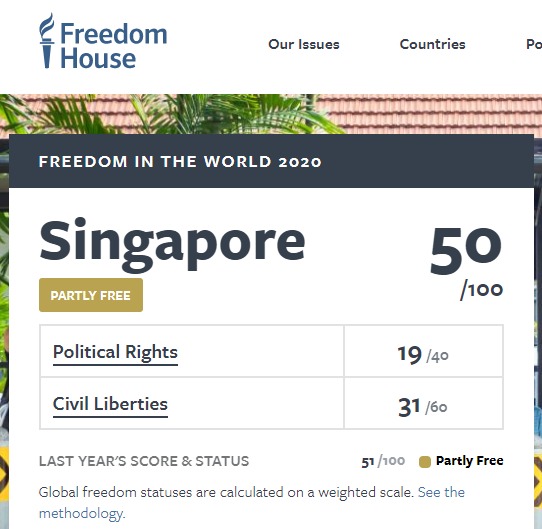Click the gold Partly Free status dot
542x529 pixels.
click(425, 462)
